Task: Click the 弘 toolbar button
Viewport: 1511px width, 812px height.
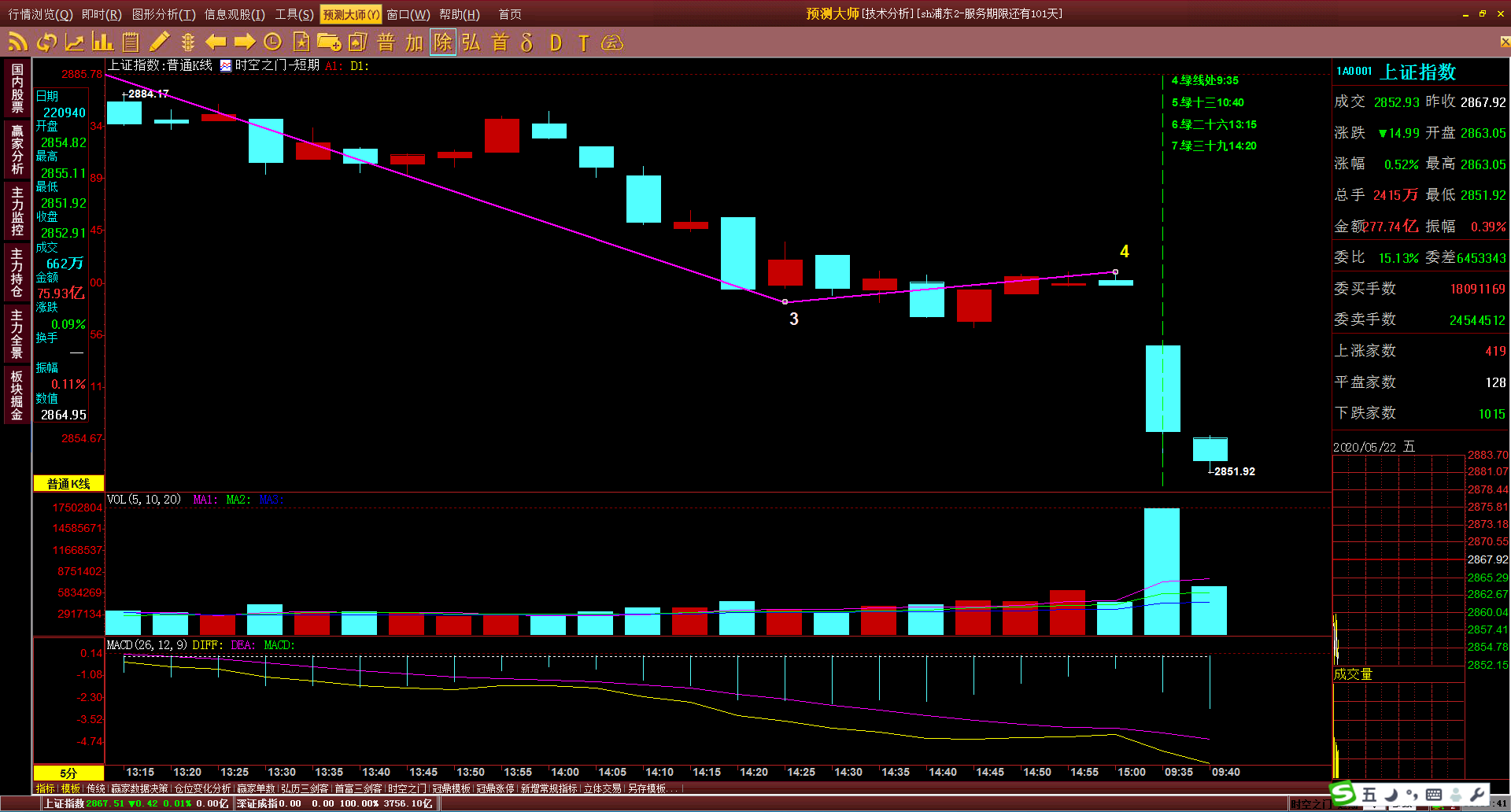Action: pos(471,42)
